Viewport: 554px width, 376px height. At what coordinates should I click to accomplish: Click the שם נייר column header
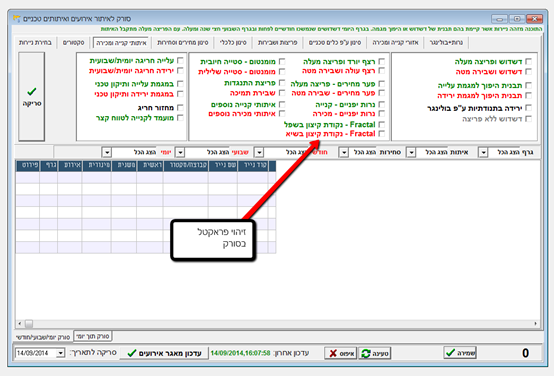223,165
